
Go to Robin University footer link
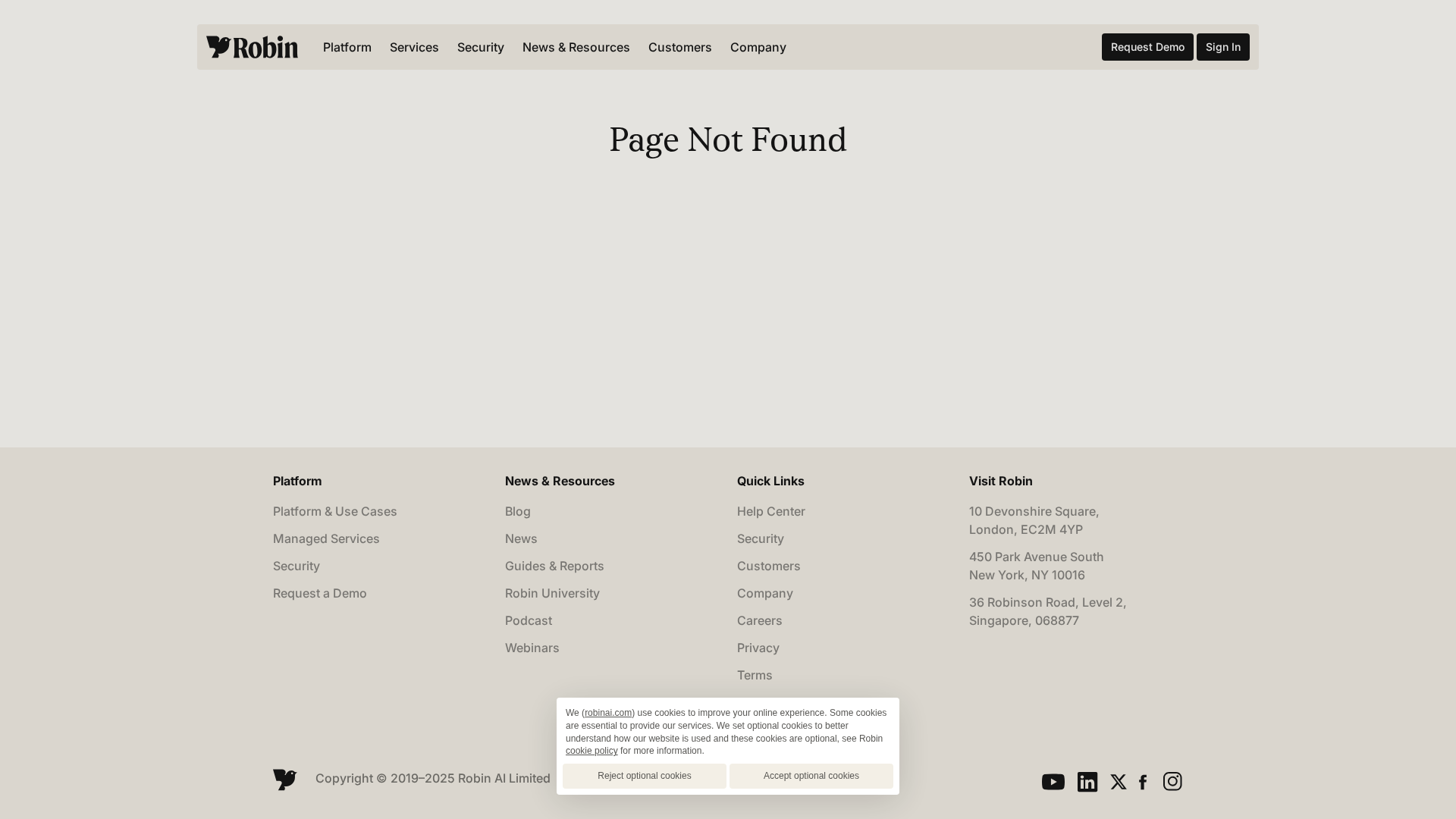[552, 593]
